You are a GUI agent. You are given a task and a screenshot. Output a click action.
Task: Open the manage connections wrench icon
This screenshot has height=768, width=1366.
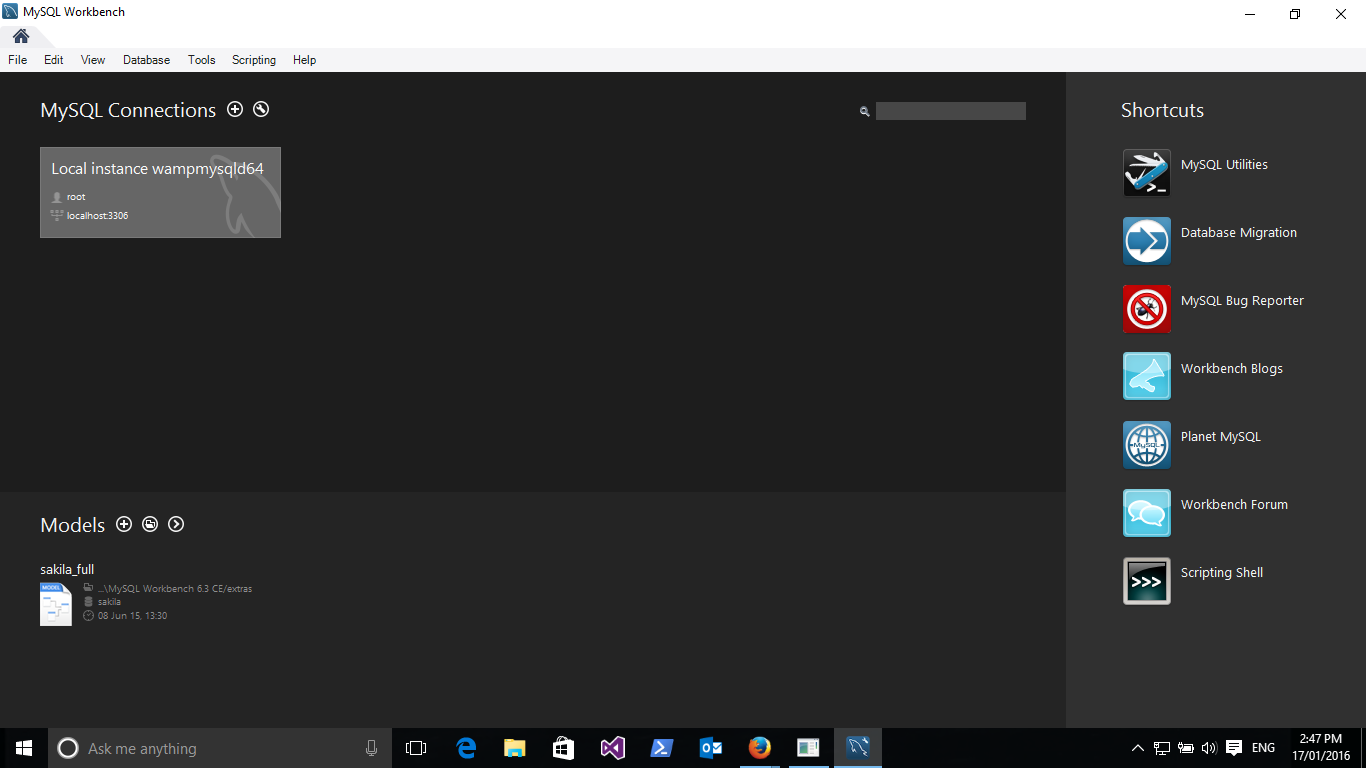click(x=261, y=110)
